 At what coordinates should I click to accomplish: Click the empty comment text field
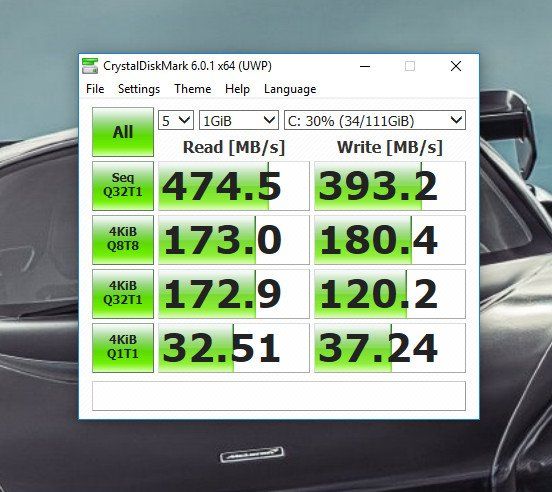pos(279,396)
